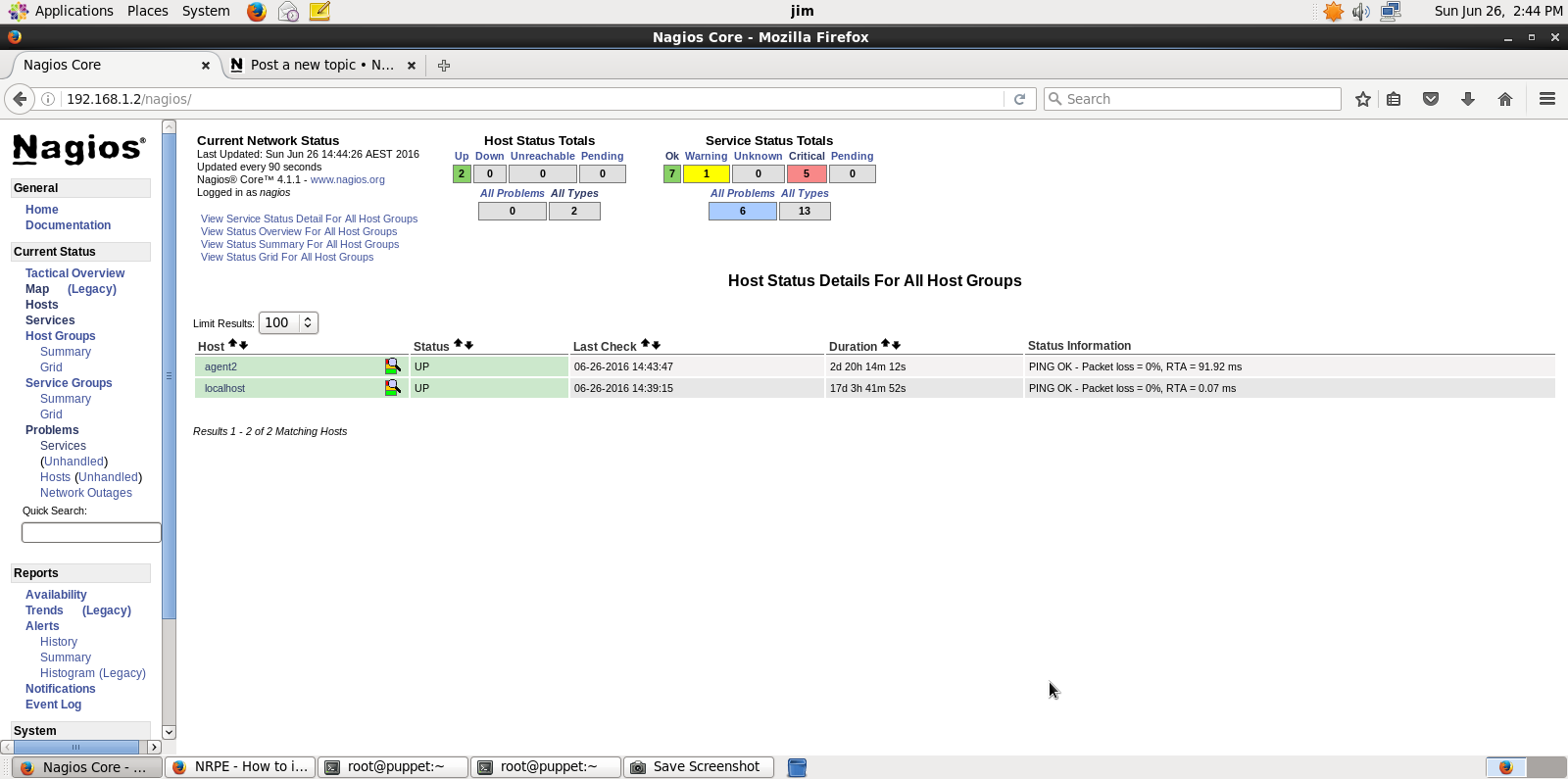
Task: Go to the Firefox home page icon
Action: tap(1505, 99)
